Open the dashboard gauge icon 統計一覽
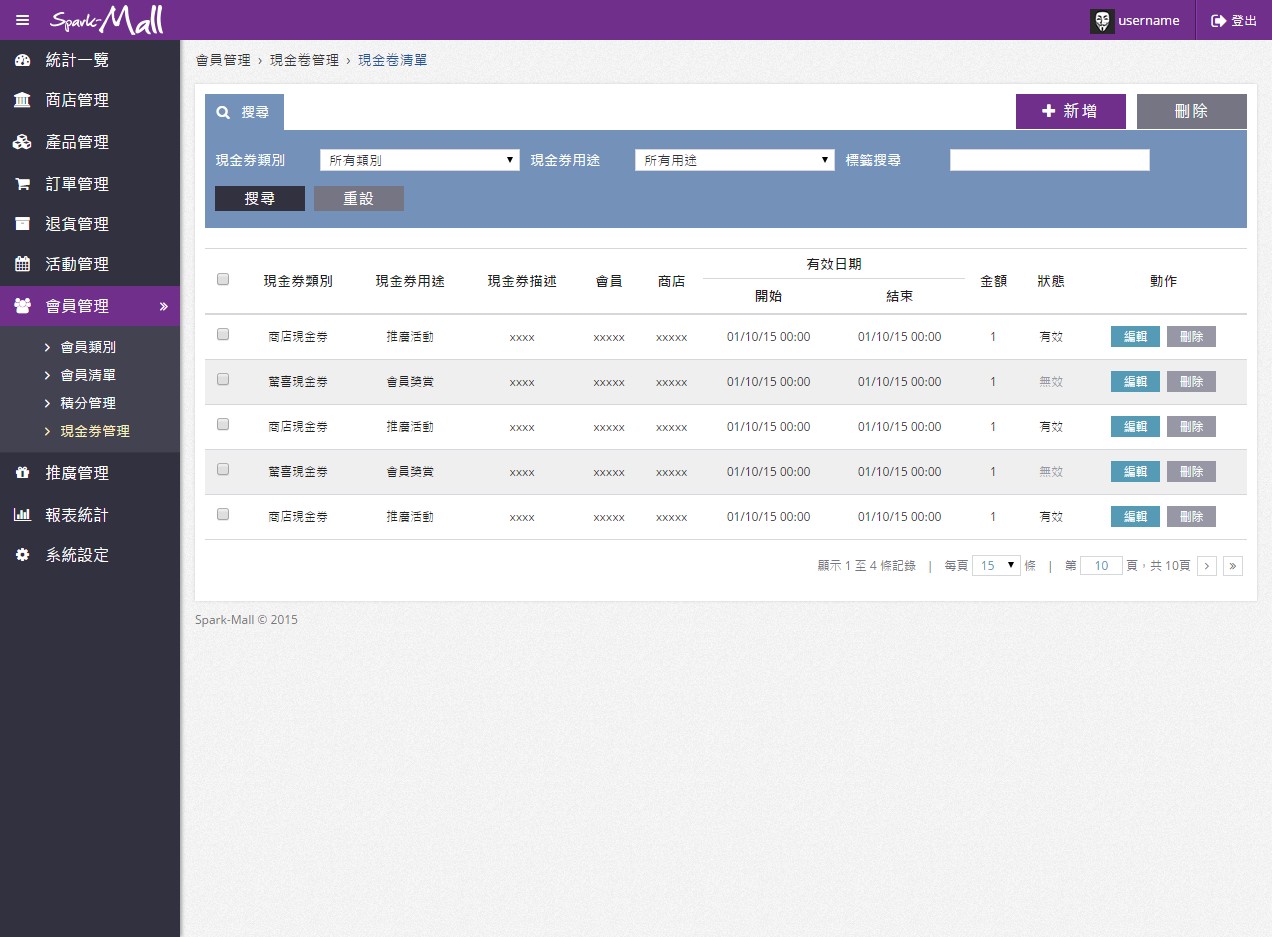The image size is (1272, 937). (x=22, y=60)
